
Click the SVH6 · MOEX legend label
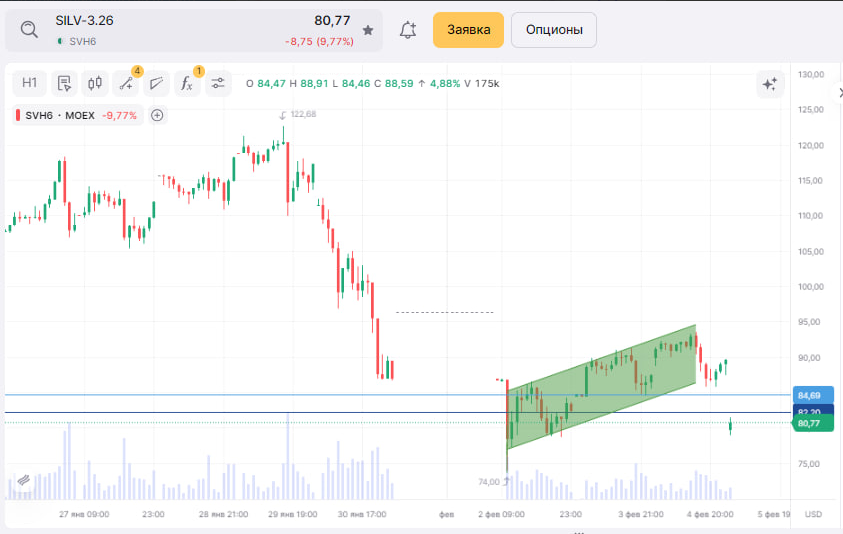point(60,115)
